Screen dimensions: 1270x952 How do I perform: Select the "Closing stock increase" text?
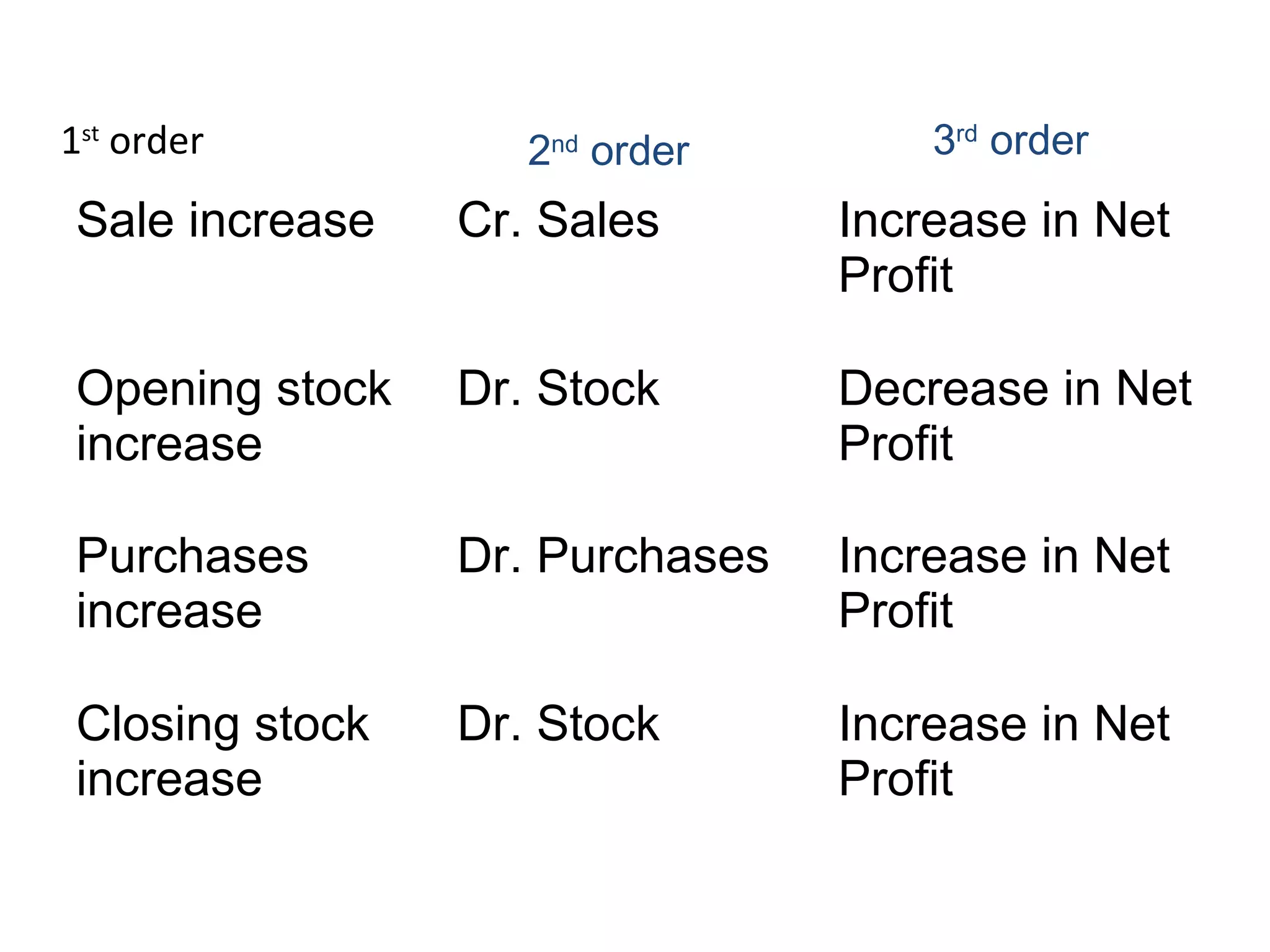tap(223, 751)
